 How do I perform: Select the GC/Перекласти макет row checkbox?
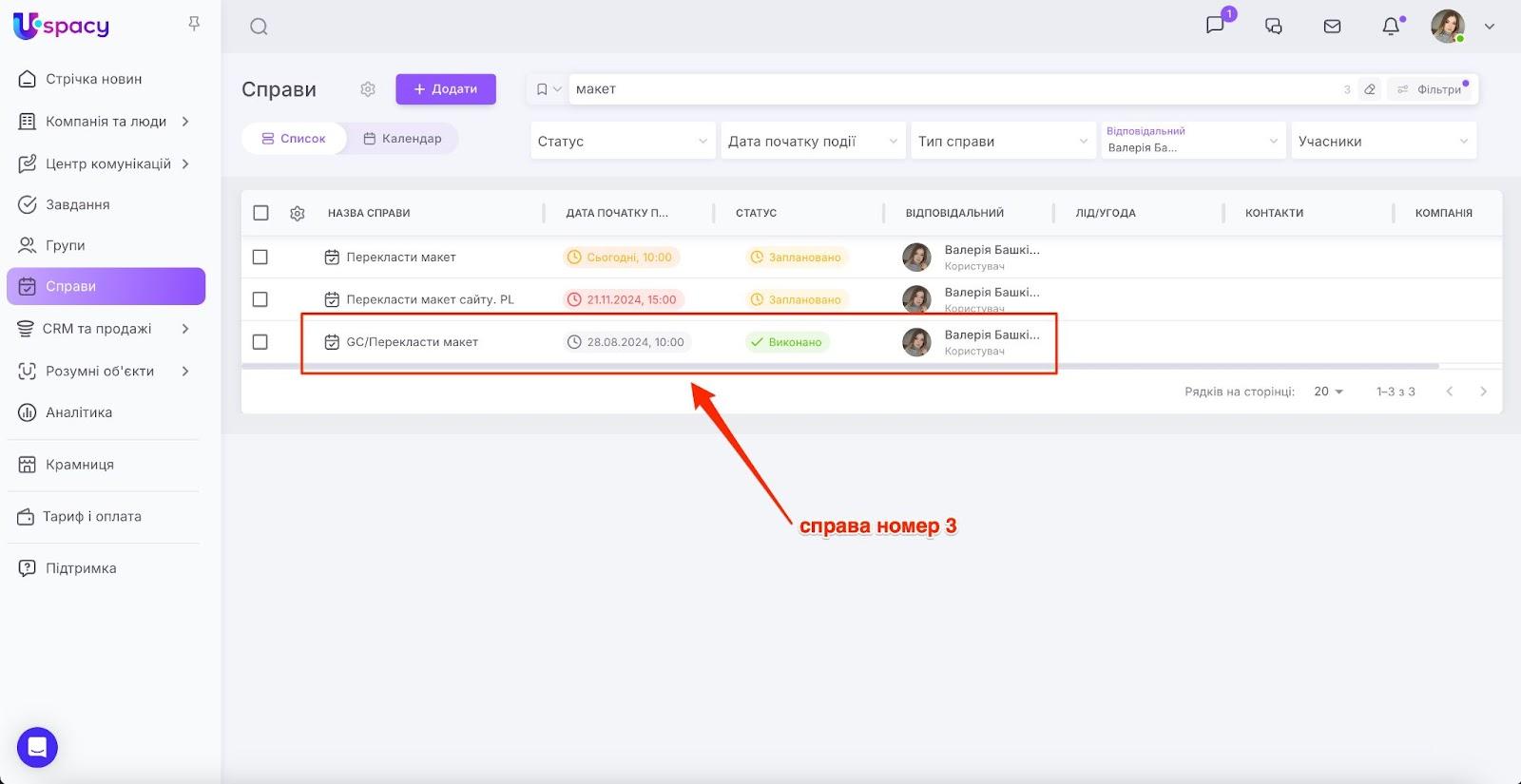point(260,342)
